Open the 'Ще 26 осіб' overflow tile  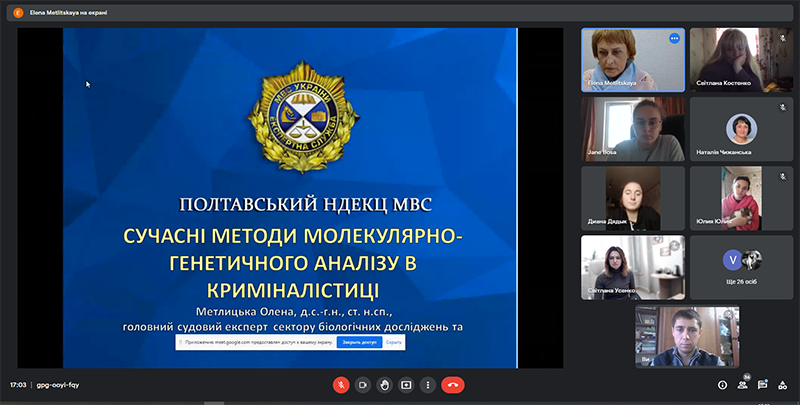(x=741, y=267)
